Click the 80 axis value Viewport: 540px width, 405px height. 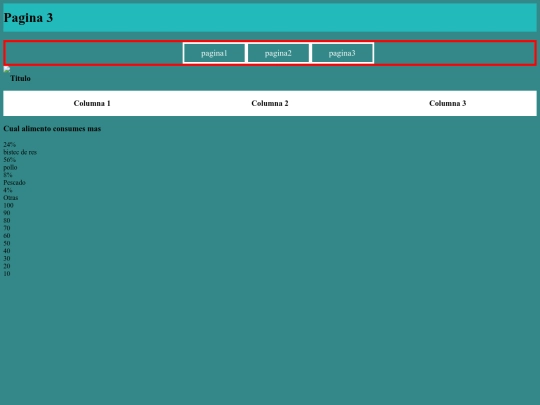coord(7,220)
